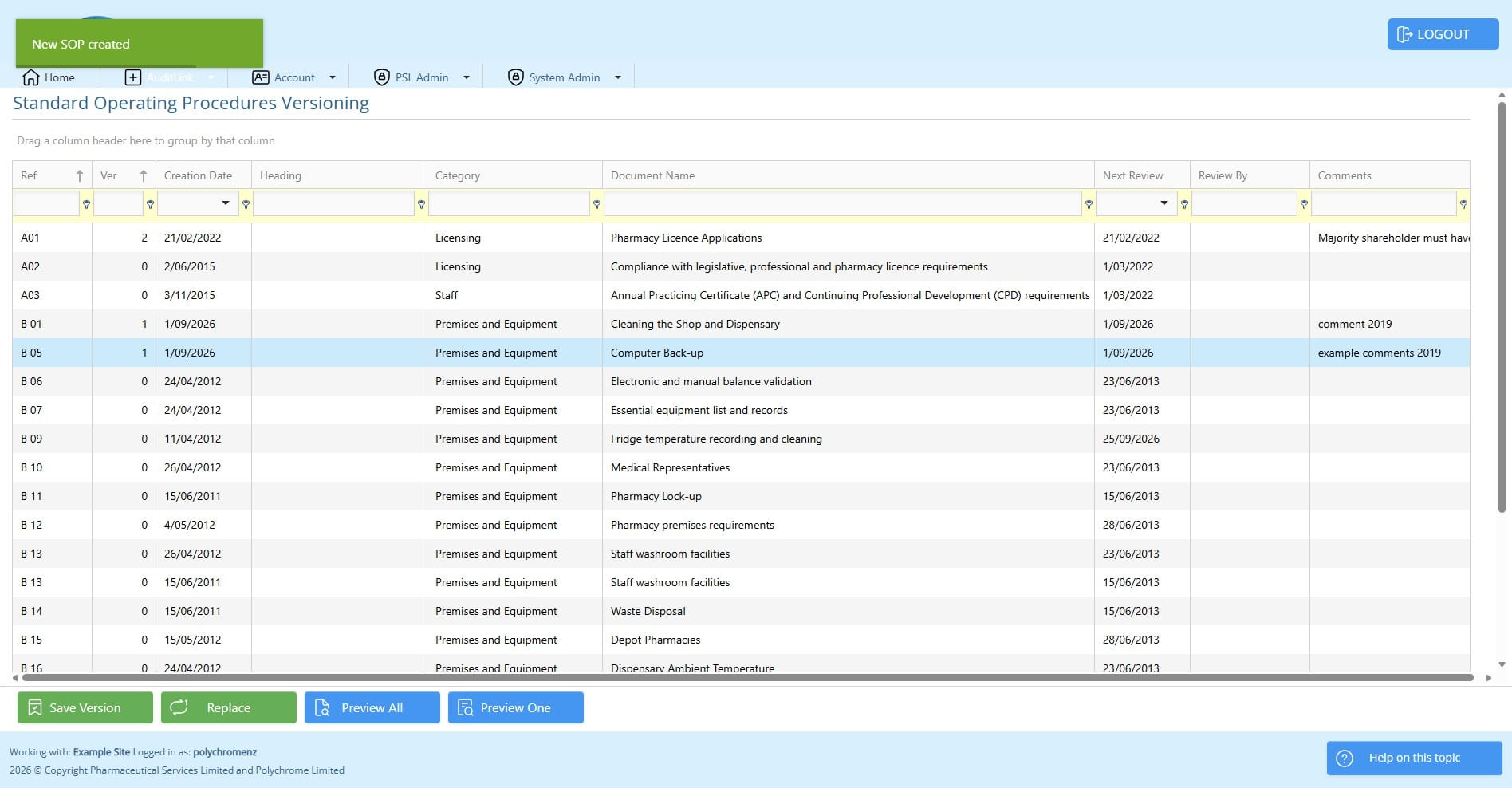Select the Pharmacy Licence Applications row
Viewport: 1512px width, 788px height.
coord(741,238)
